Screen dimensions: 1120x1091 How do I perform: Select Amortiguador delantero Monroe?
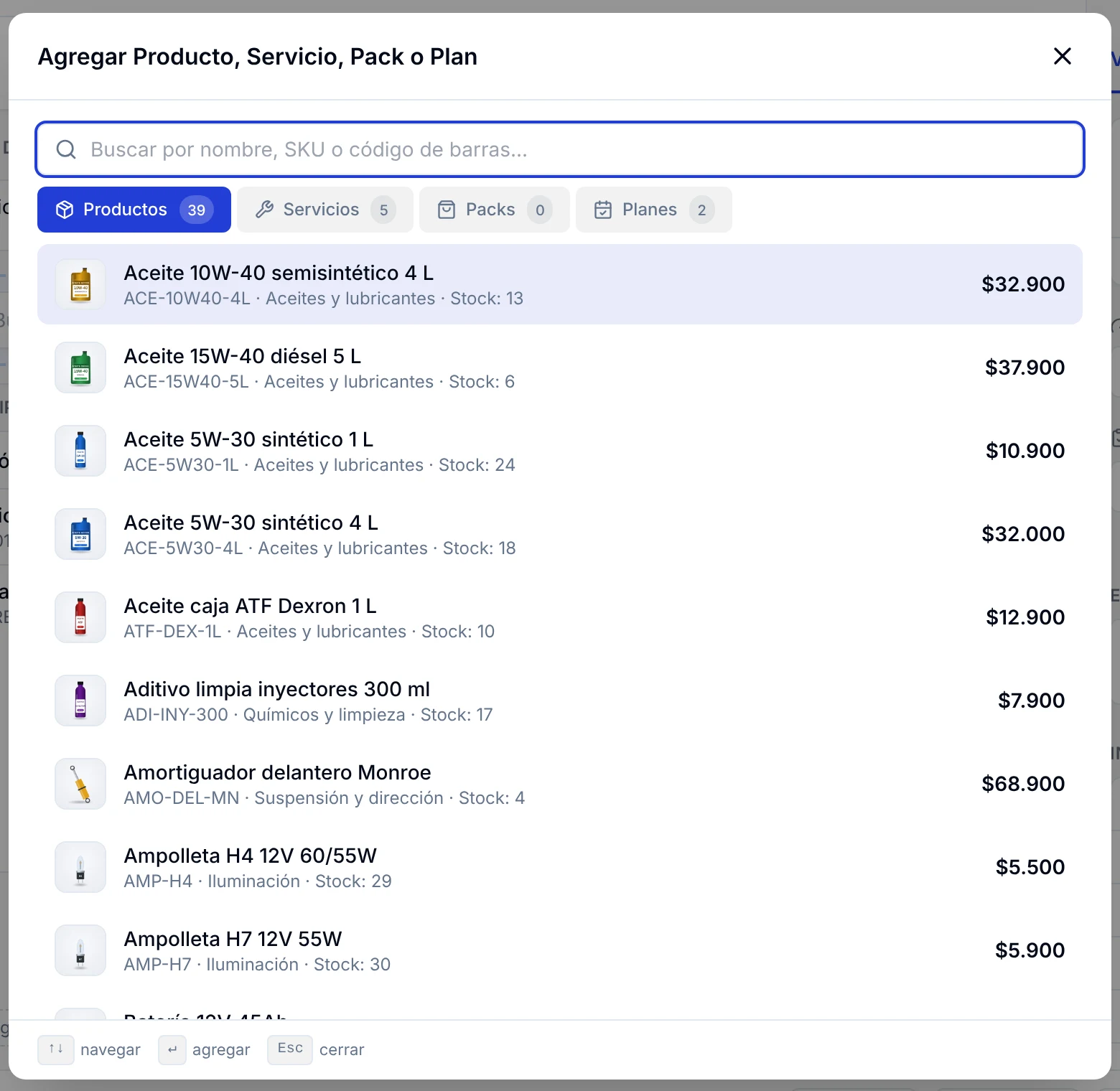(560, 784)
